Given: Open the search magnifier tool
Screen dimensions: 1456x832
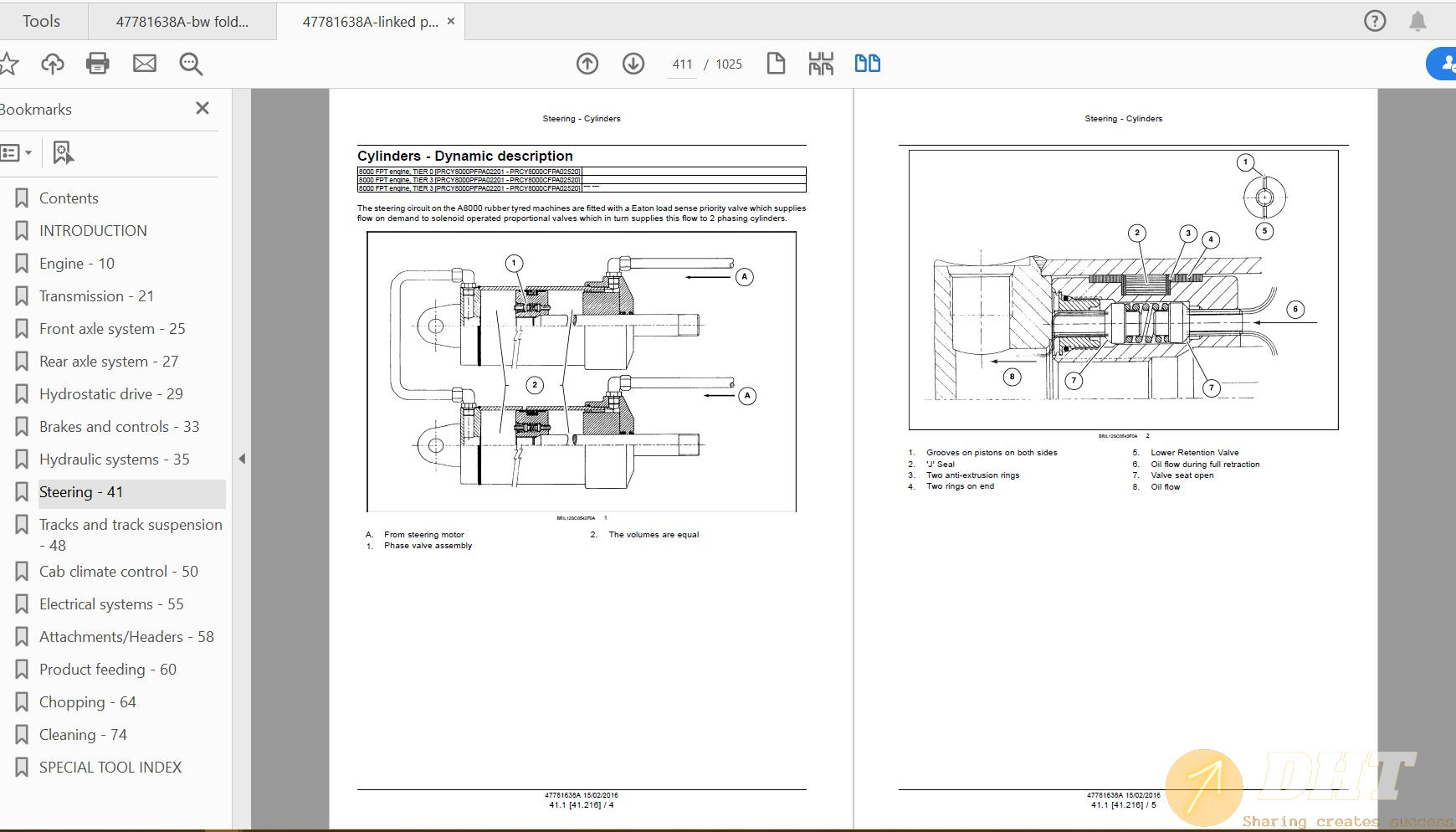Looking at the screenshot, I should [191, 64].
